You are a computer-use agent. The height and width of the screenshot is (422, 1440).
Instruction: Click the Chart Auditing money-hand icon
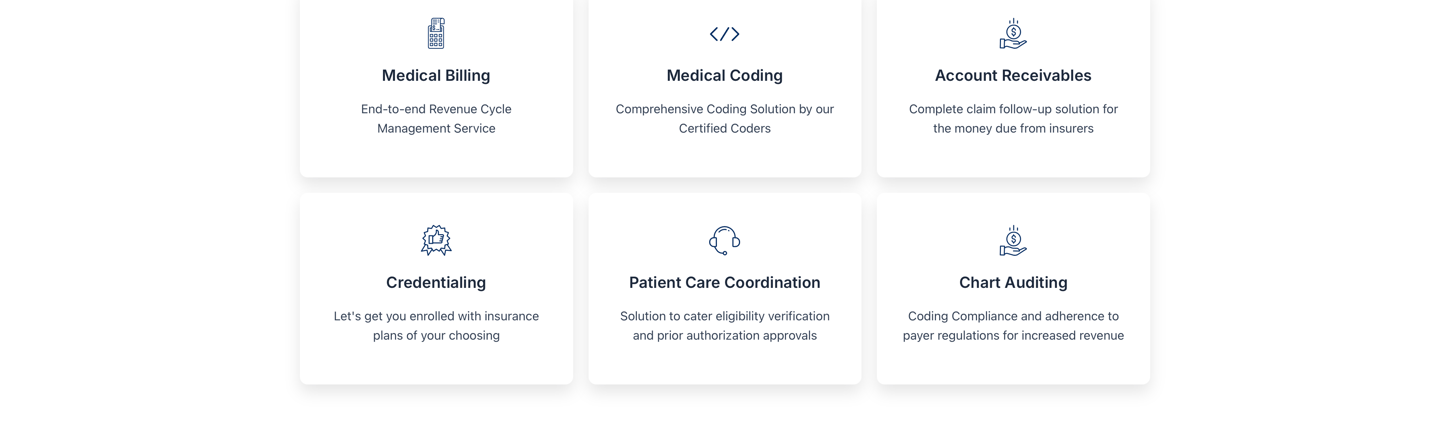pyautogui.click(x=1013, y=240)
